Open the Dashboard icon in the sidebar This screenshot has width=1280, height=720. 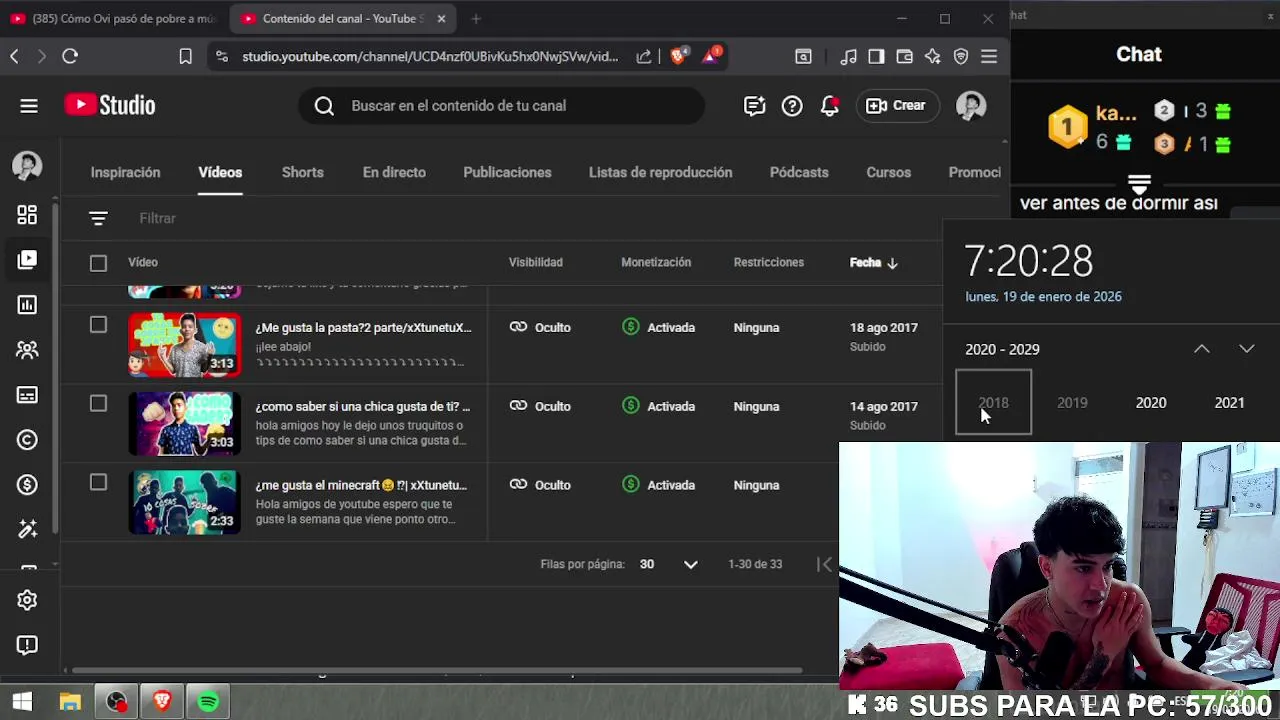click(27, 215)
